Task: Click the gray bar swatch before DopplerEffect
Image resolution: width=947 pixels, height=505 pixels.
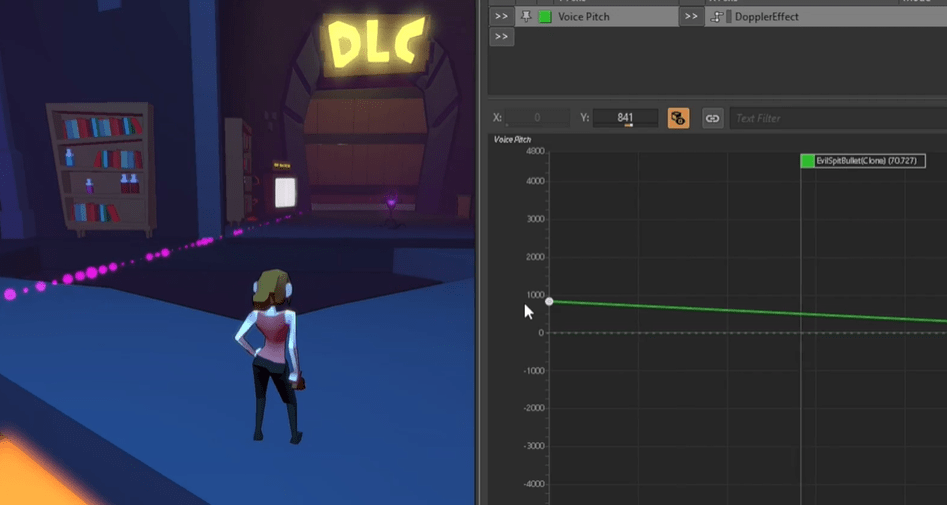Action: [729, 16]
